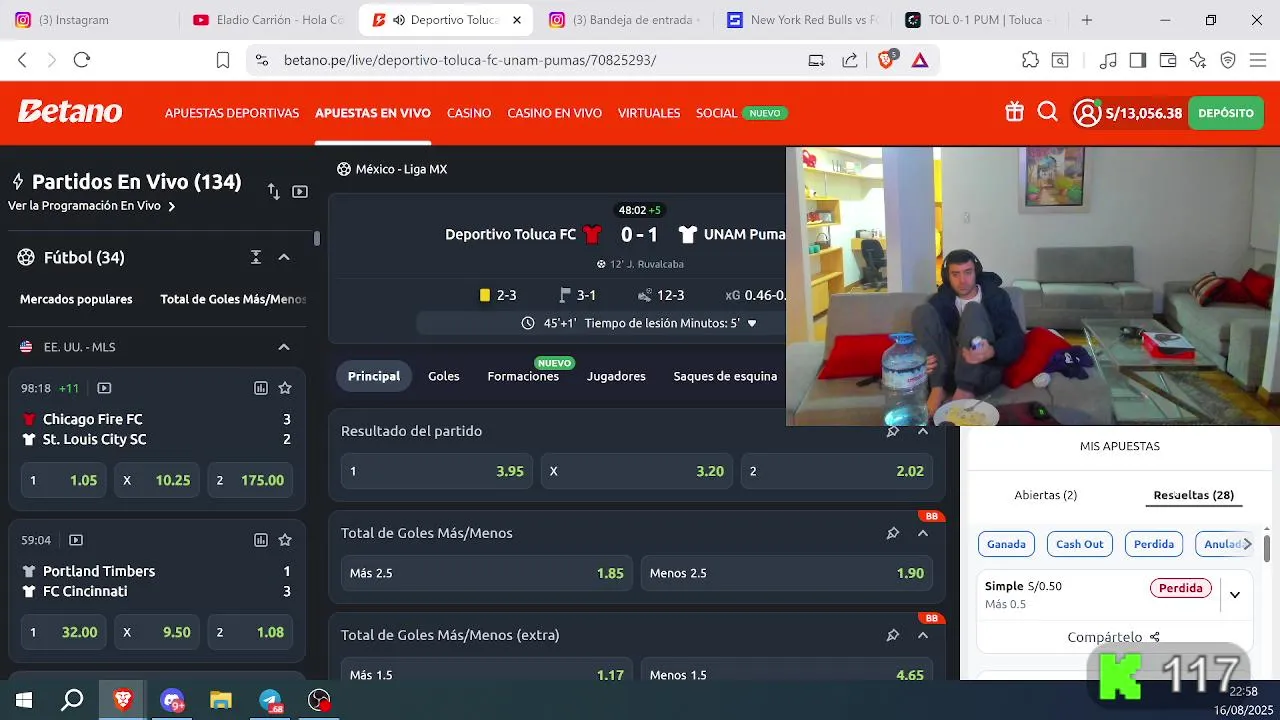Share the lost Simple bet via Compártelo icon

pos(1155,637)
